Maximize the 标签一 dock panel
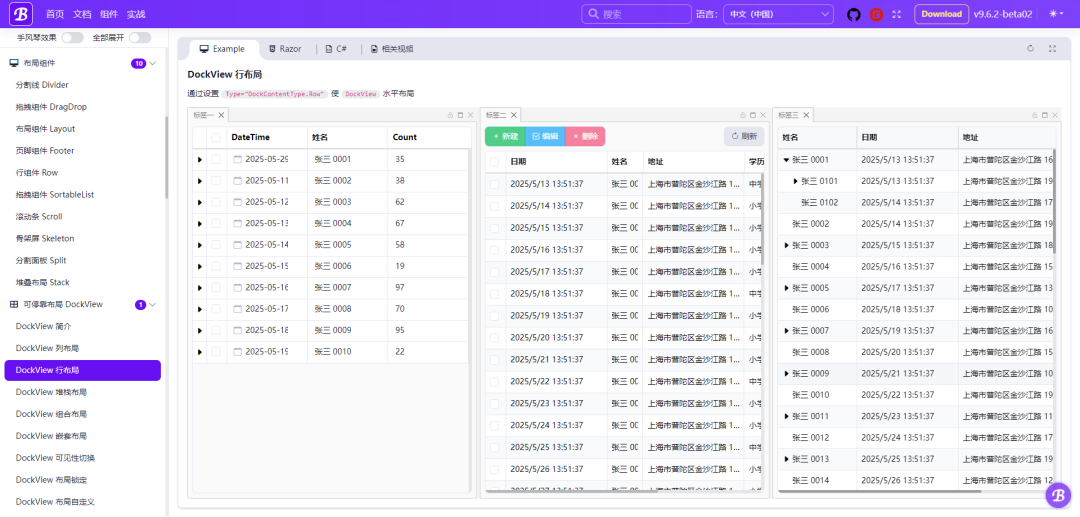 (460, 115)
